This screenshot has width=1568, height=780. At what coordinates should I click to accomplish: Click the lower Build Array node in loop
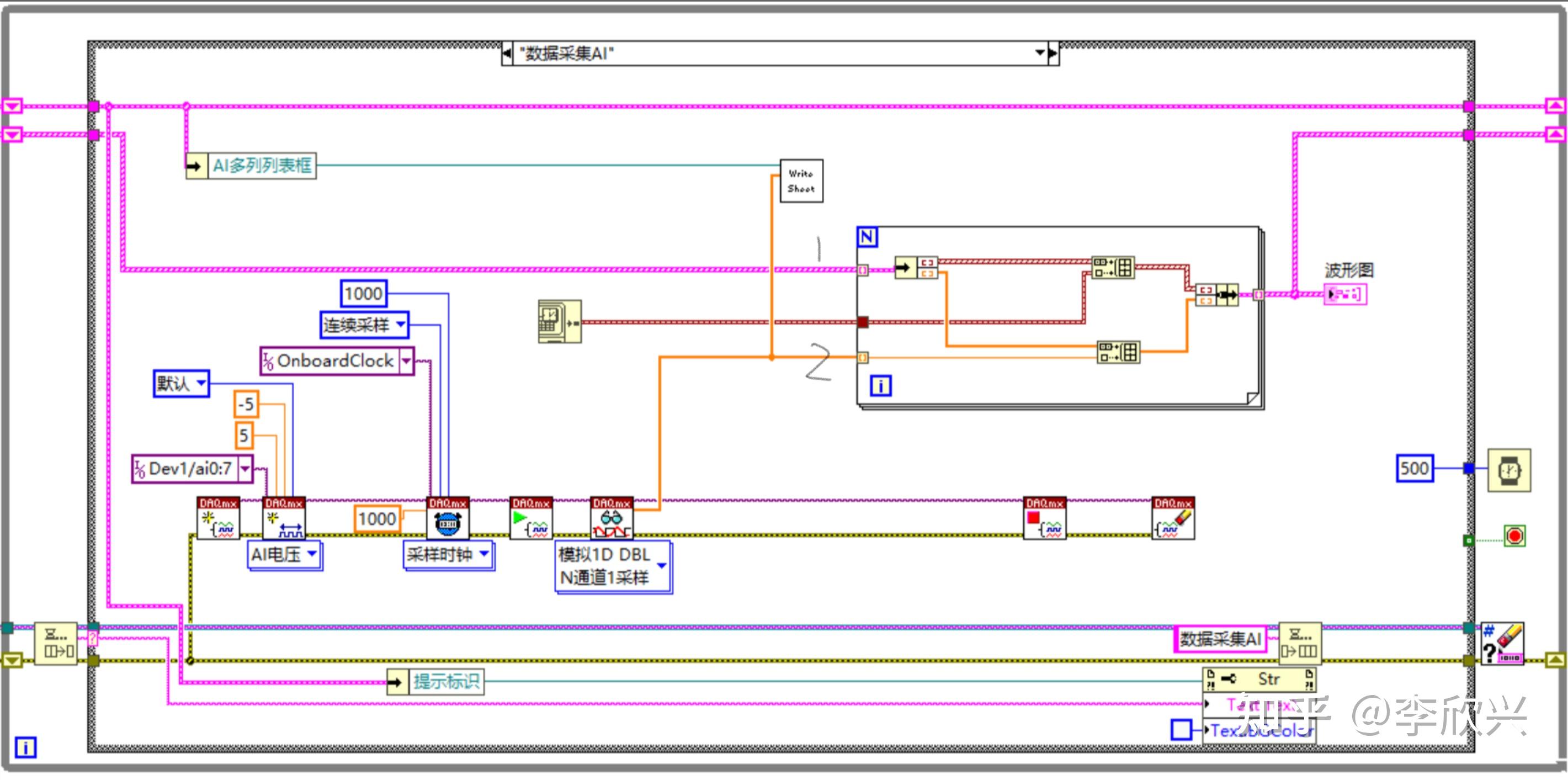[1119, 352]
